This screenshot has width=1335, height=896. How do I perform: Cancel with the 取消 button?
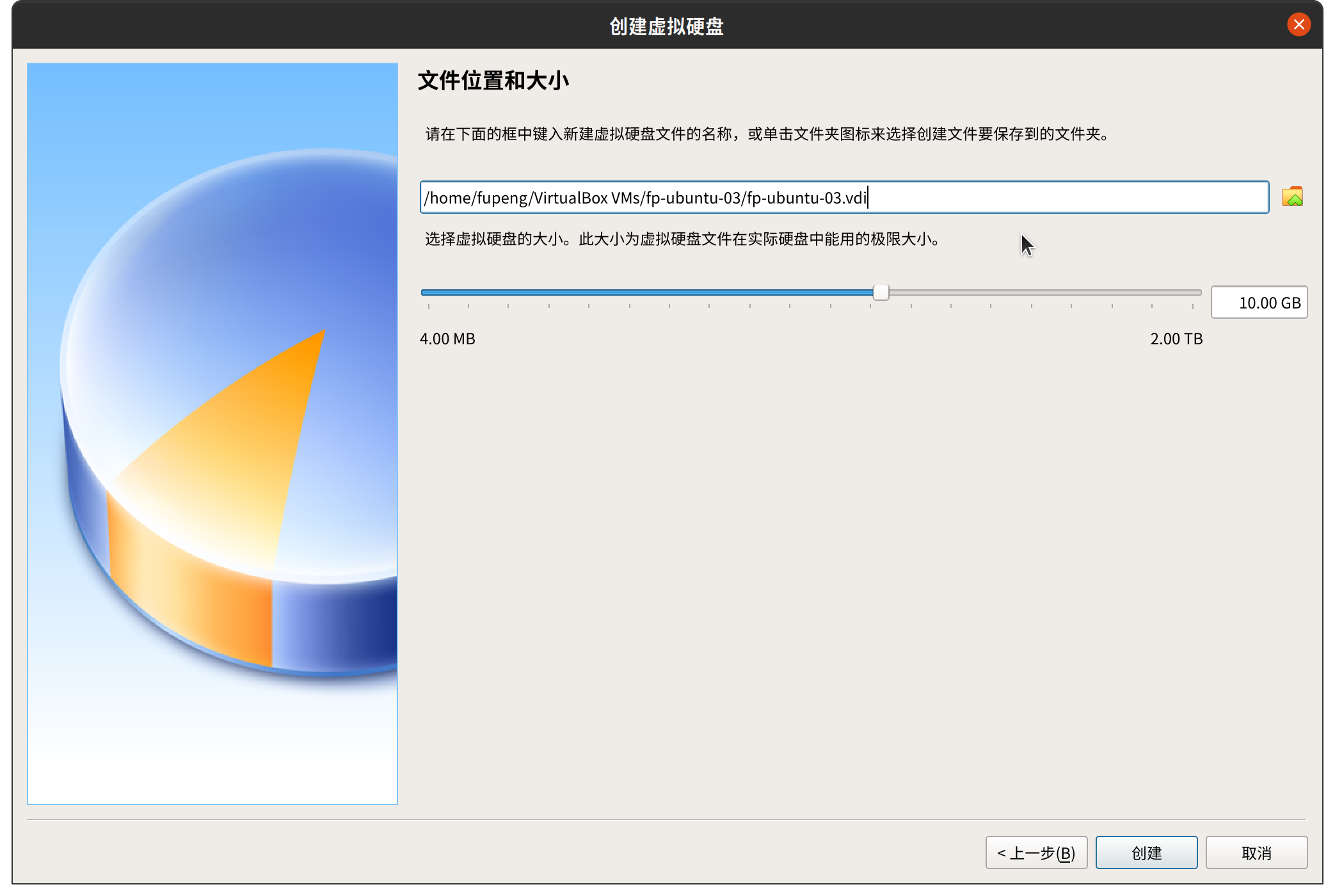pyautogui.click(x=1256, y=852)
